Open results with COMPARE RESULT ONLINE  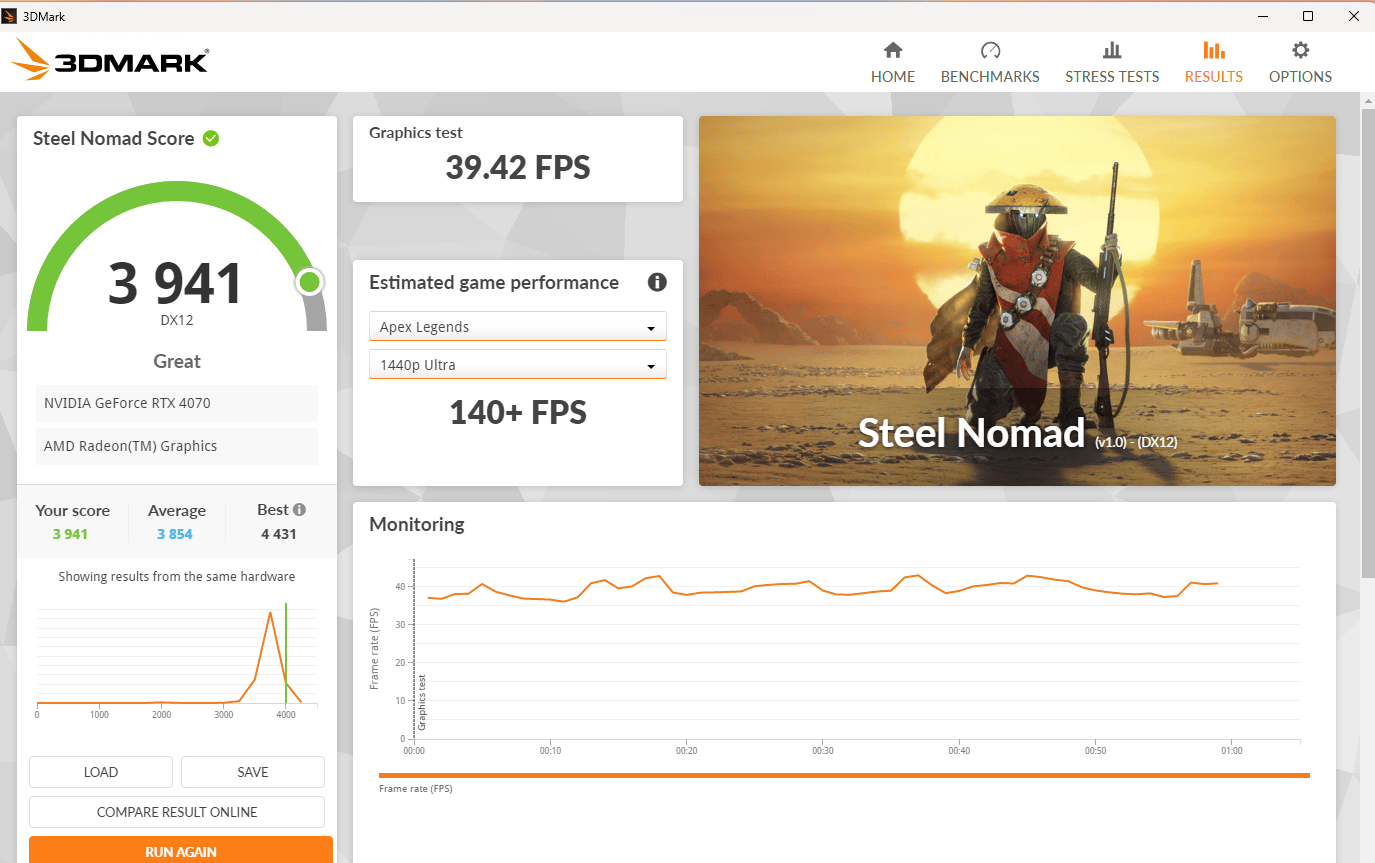[x=176, y=811]
